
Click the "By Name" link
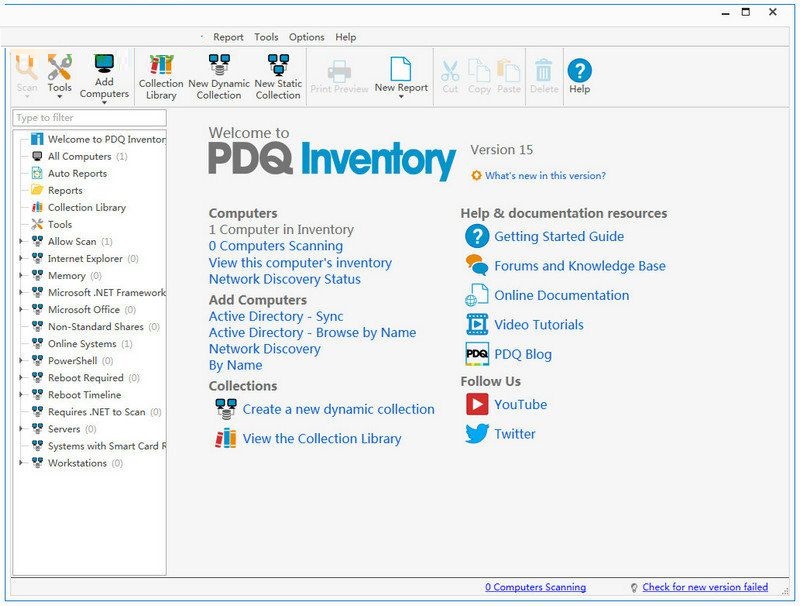coord(235,365)
